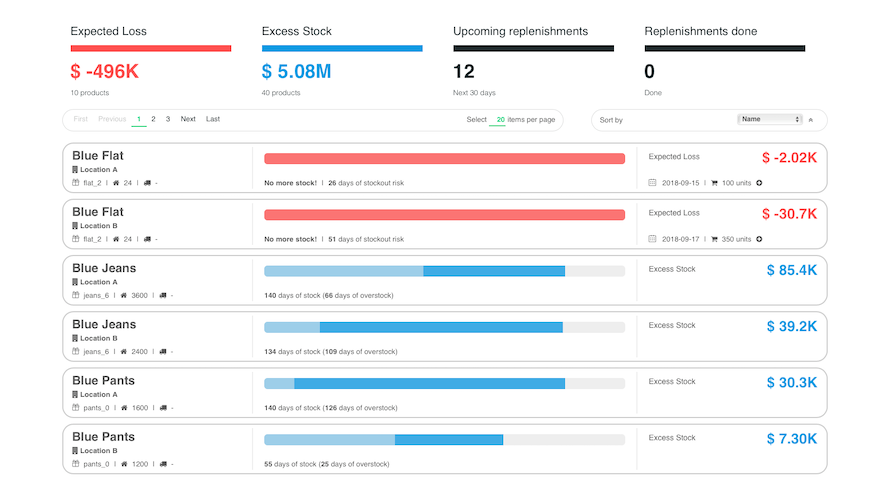Click the Upcoming replenishments count 12

coord(464,72)
